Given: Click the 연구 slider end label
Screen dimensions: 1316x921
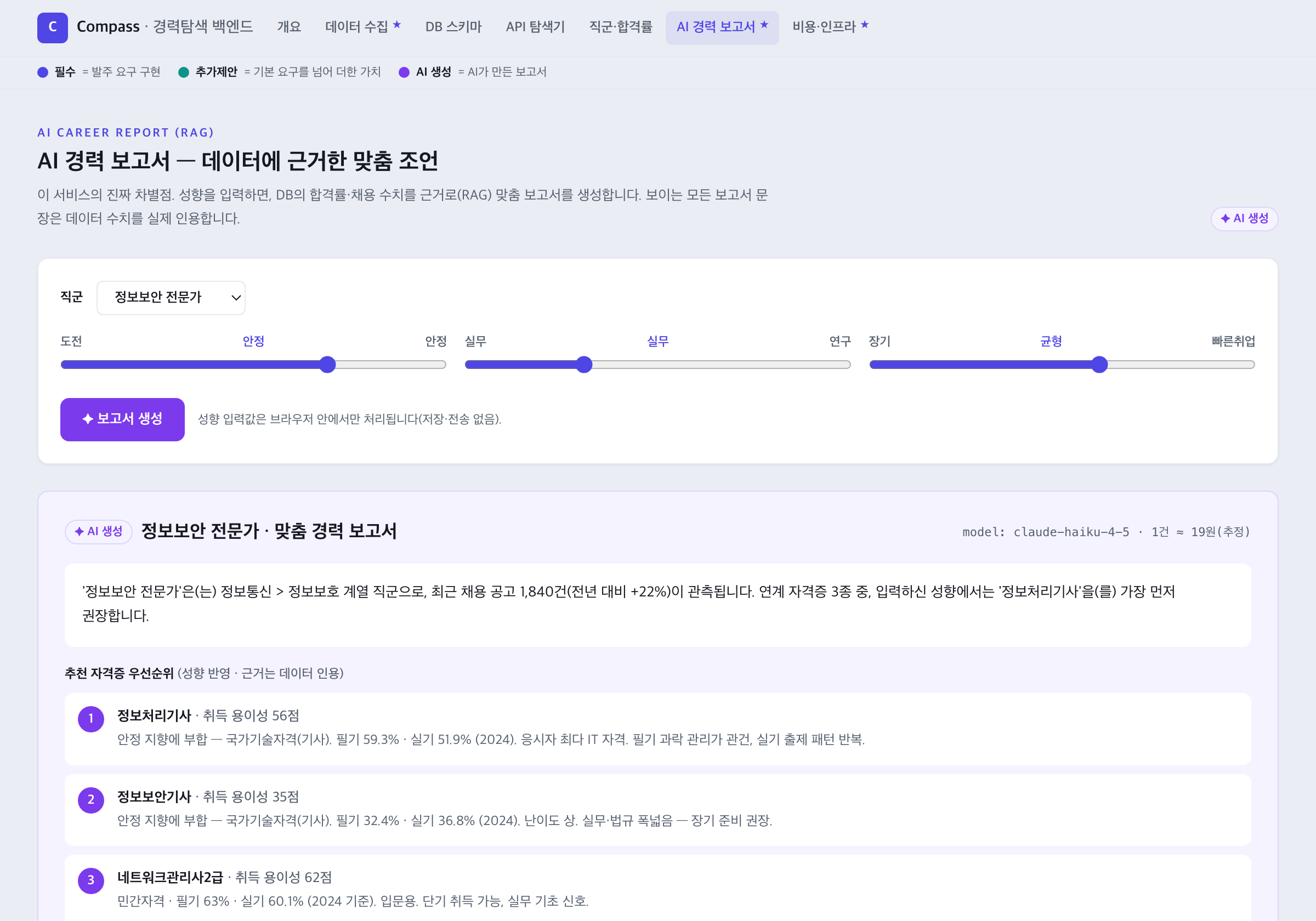Looking at the screenshot, I should click(839, 342).
